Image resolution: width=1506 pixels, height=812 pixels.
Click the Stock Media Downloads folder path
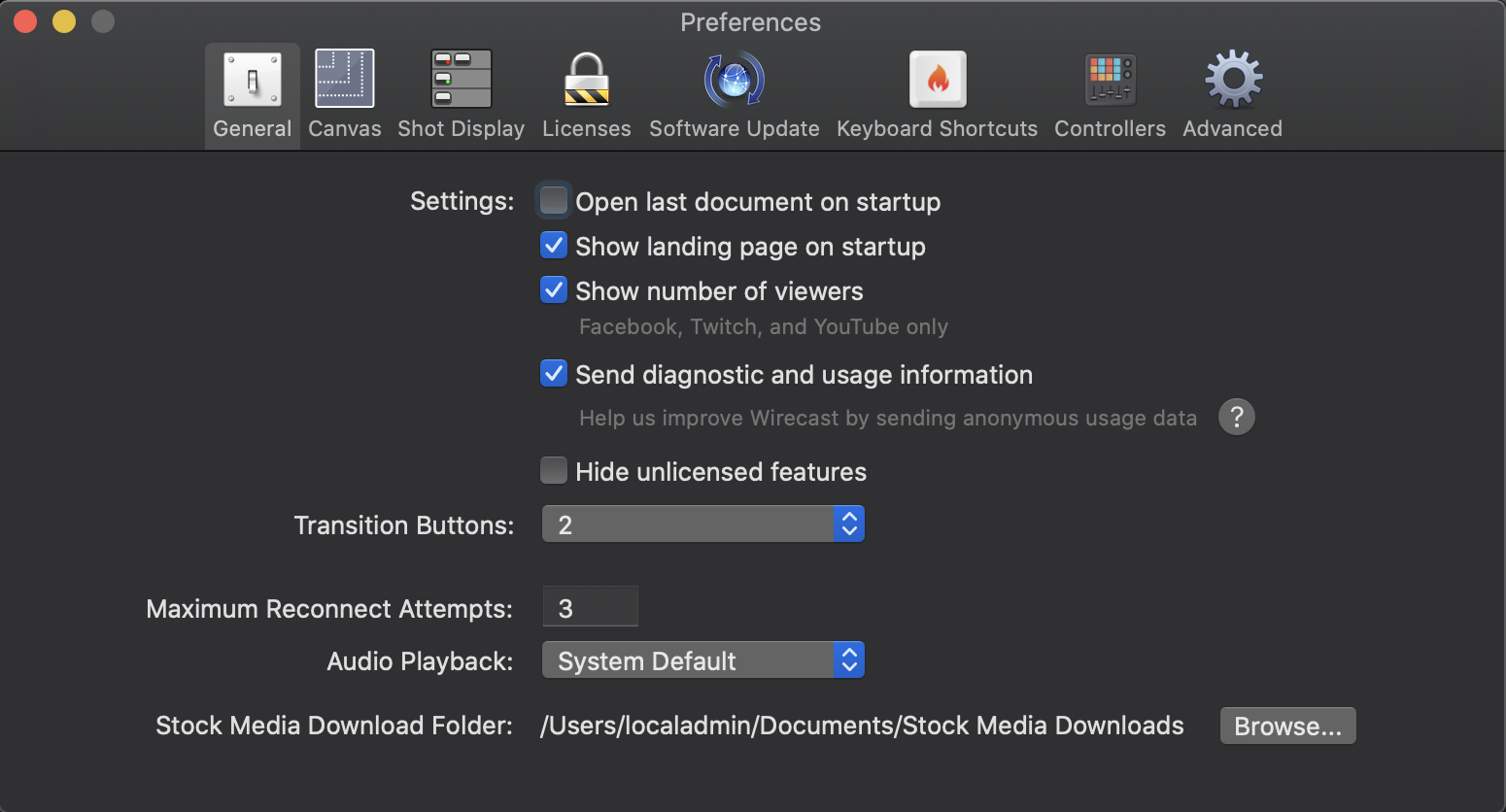(x=862, y=726)
